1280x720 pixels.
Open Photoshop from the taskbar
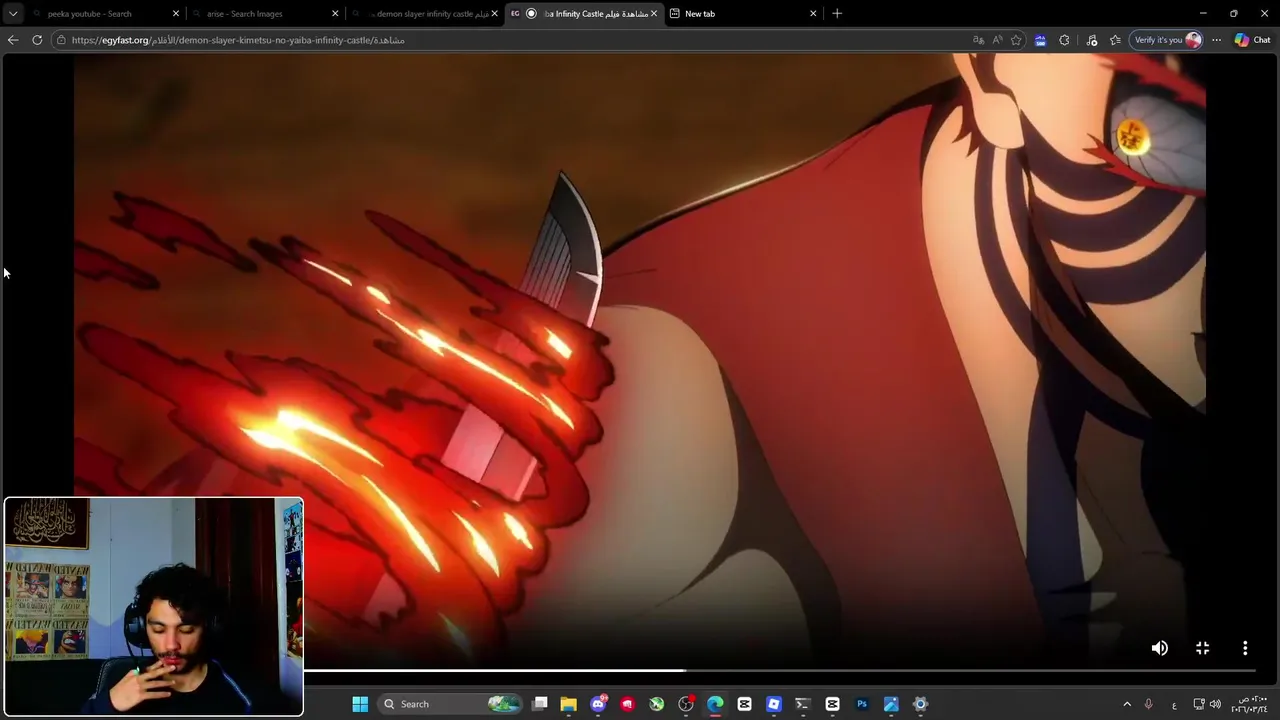(x=861, y=704)
